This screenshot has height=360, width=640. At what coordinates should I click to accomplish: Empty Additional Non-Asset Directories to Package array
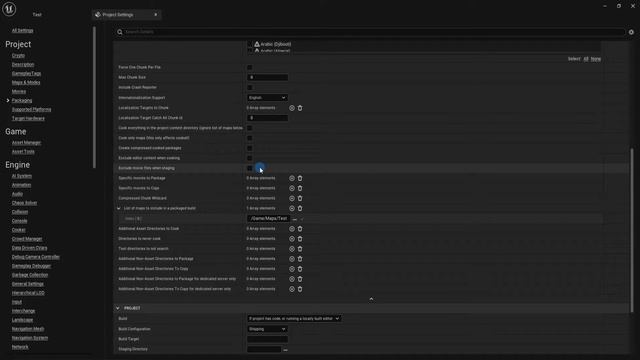[x=300, y=259]
